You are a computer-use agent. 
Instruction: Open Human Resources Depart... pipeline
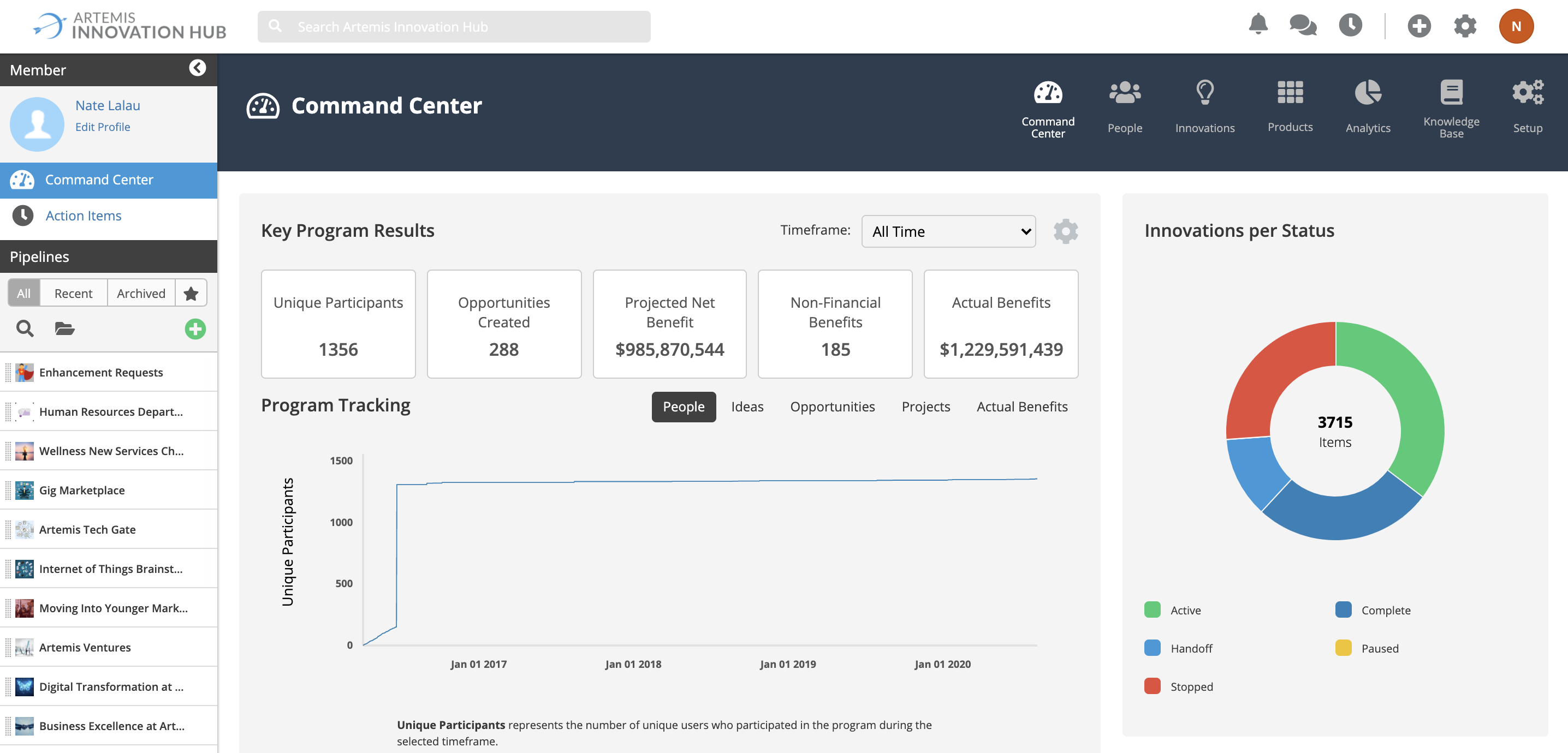coord(108,412)
